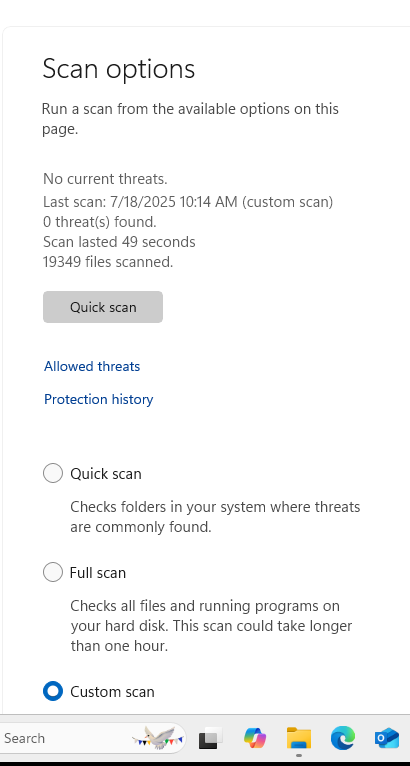Open Microsoft Edge browser icon

pos(343,738)
